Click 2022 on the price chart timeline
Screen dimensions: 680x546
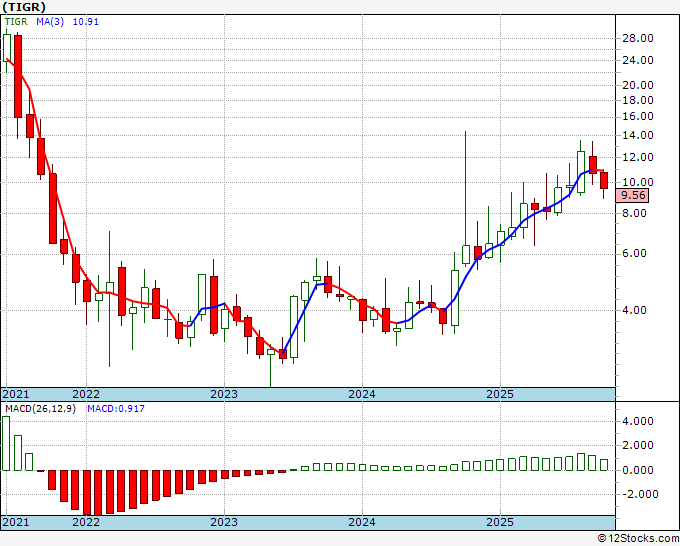(86, 394)
